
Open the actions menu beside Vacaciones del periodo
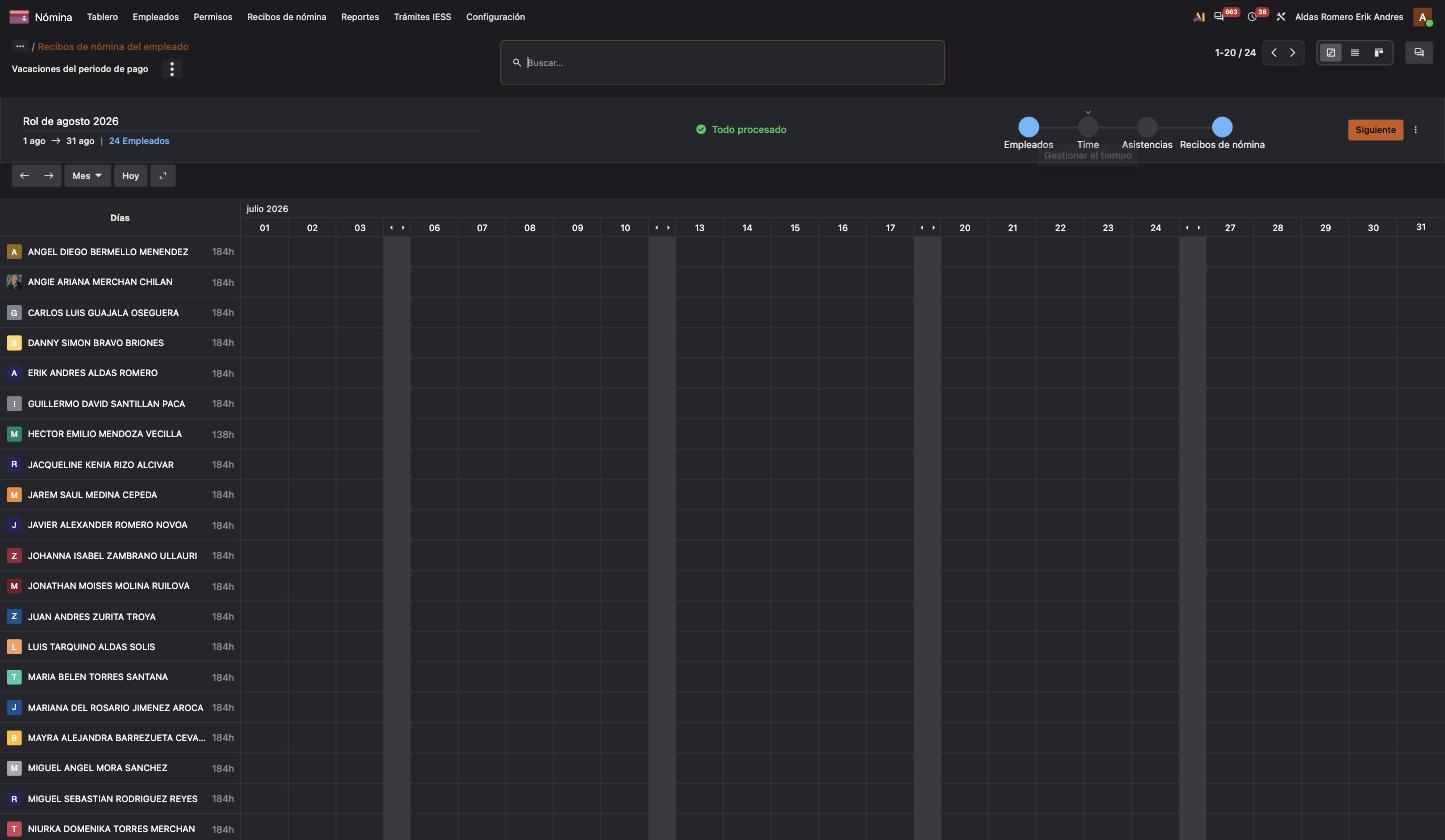click(x=172, y=69)
